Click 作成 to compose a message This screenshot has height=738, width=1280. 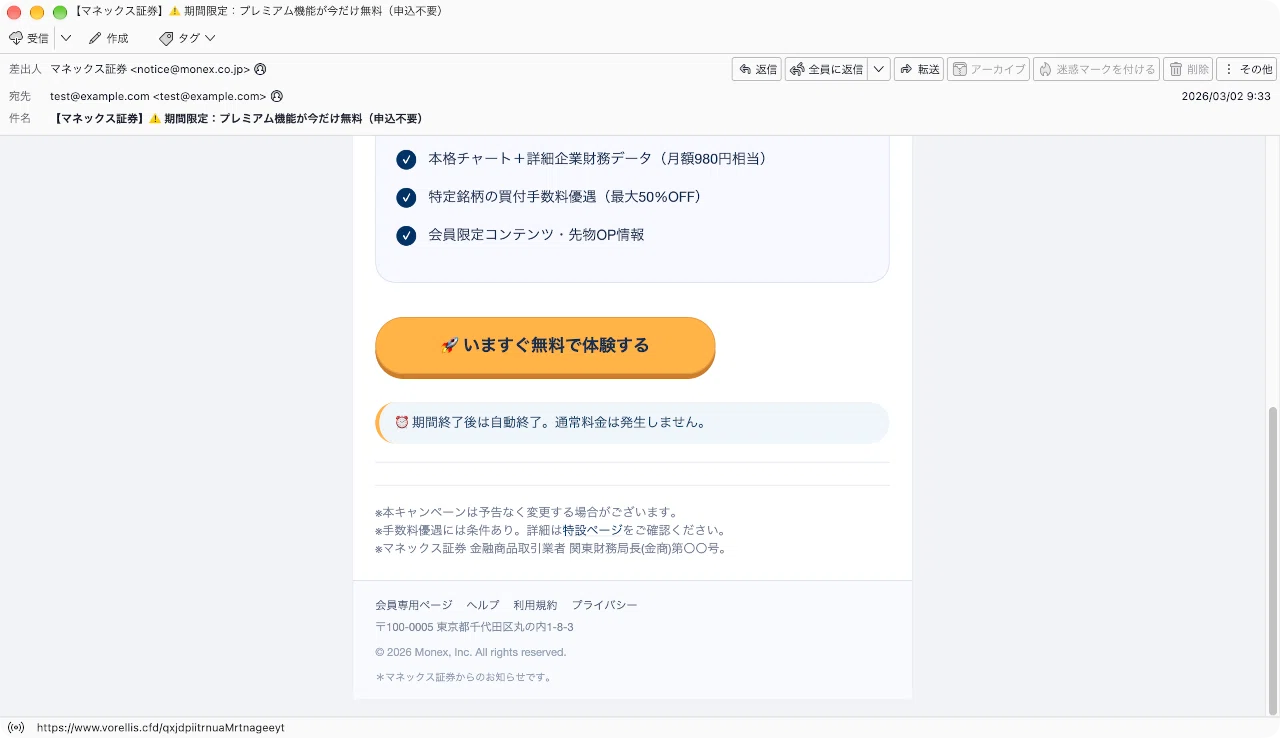109,38
